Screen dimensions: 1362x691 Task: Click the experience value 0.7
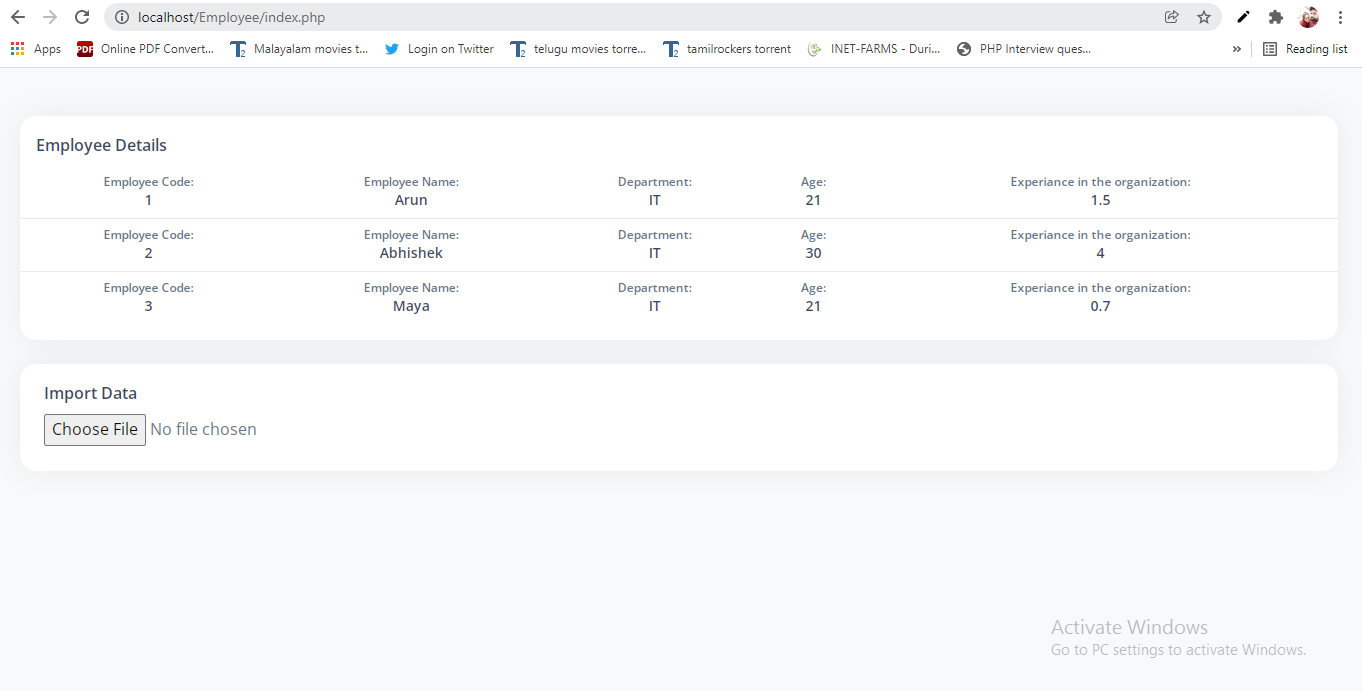[1100, 306]
